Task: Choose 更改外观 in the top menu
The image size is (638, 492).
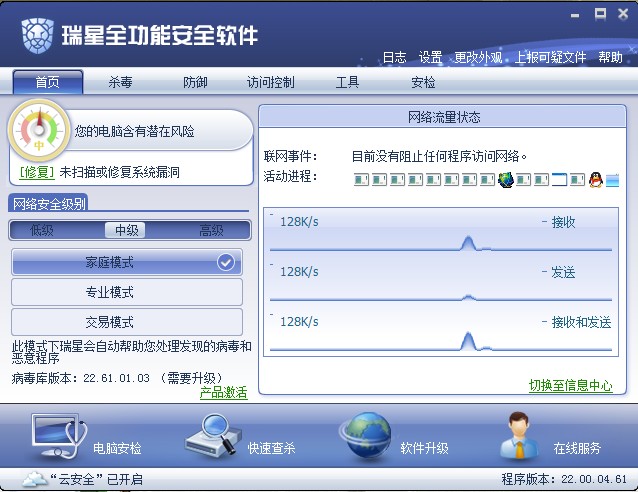Action: [478, 57]
